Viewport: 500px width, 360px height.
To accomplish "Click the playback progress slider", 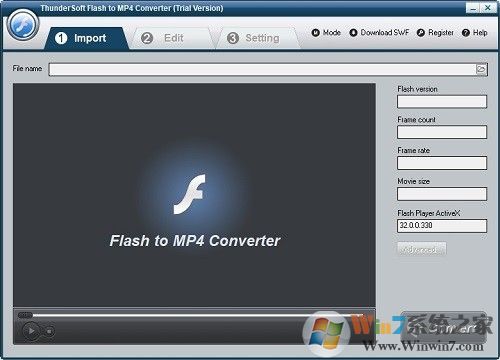I will click(193, 315).
